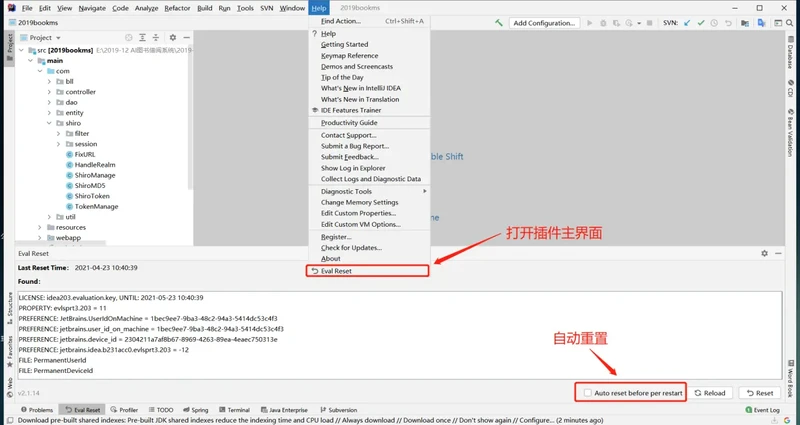Switch to the Terminal tool window tab
Screen dimensions: 800x425
coord(238,410)
